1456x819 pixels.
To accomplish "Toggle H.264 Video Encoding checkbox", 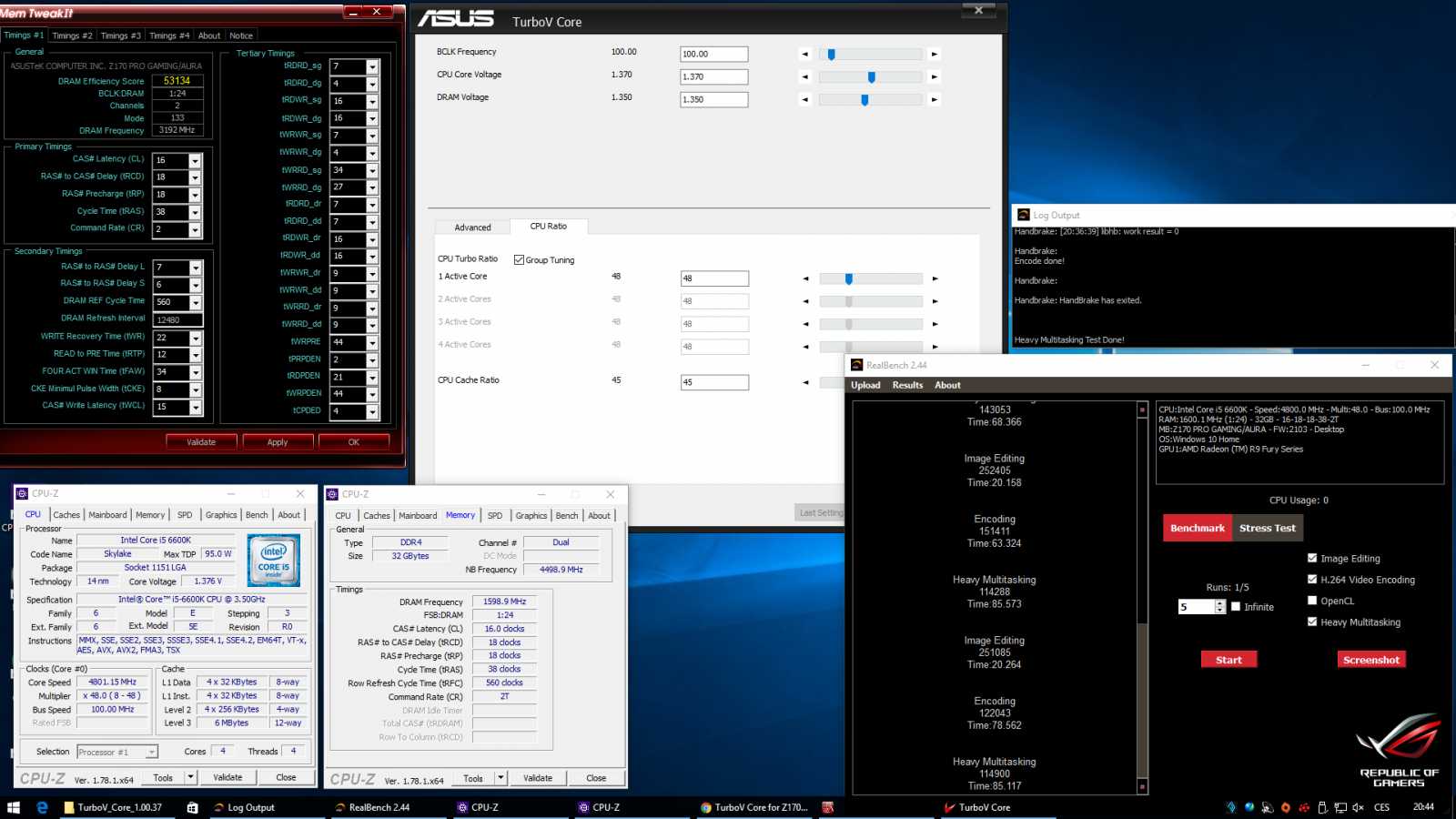I will coord(1312,580).
